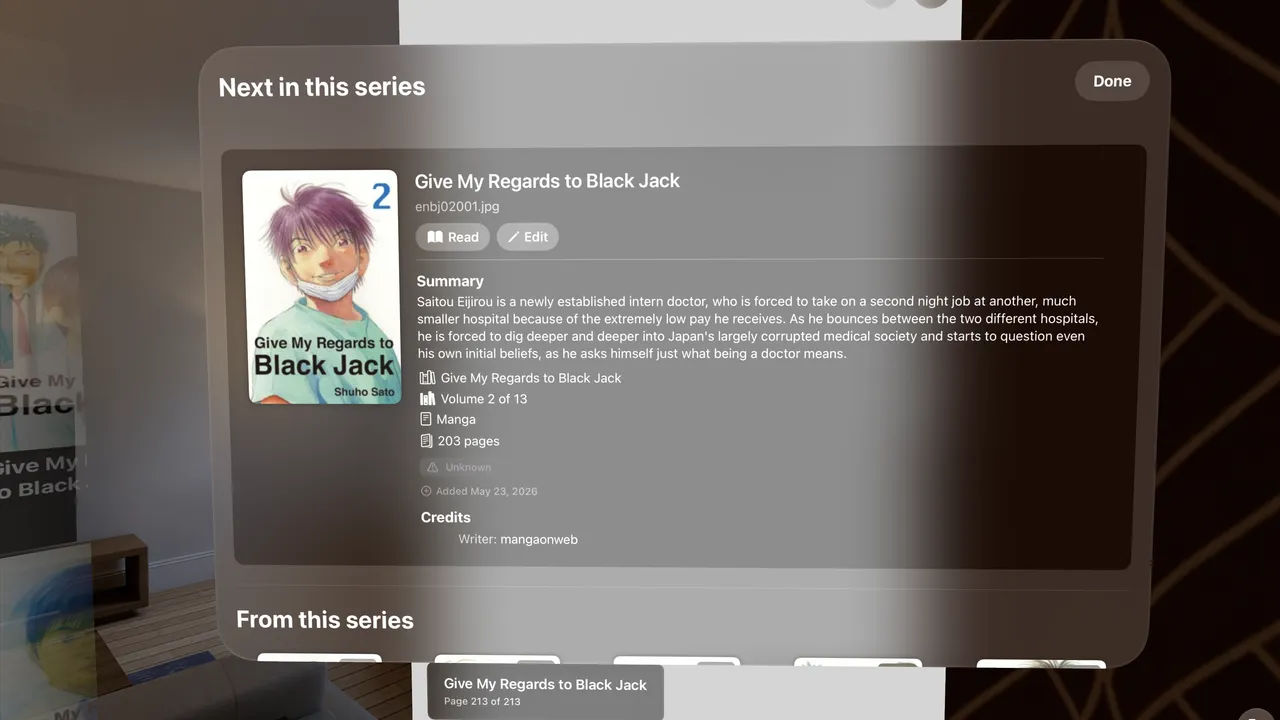Image resolution: width=1280 pixels, height=720 pixels.
Task: Click the clock icon beside the added date
Action: tap(427, 492)
